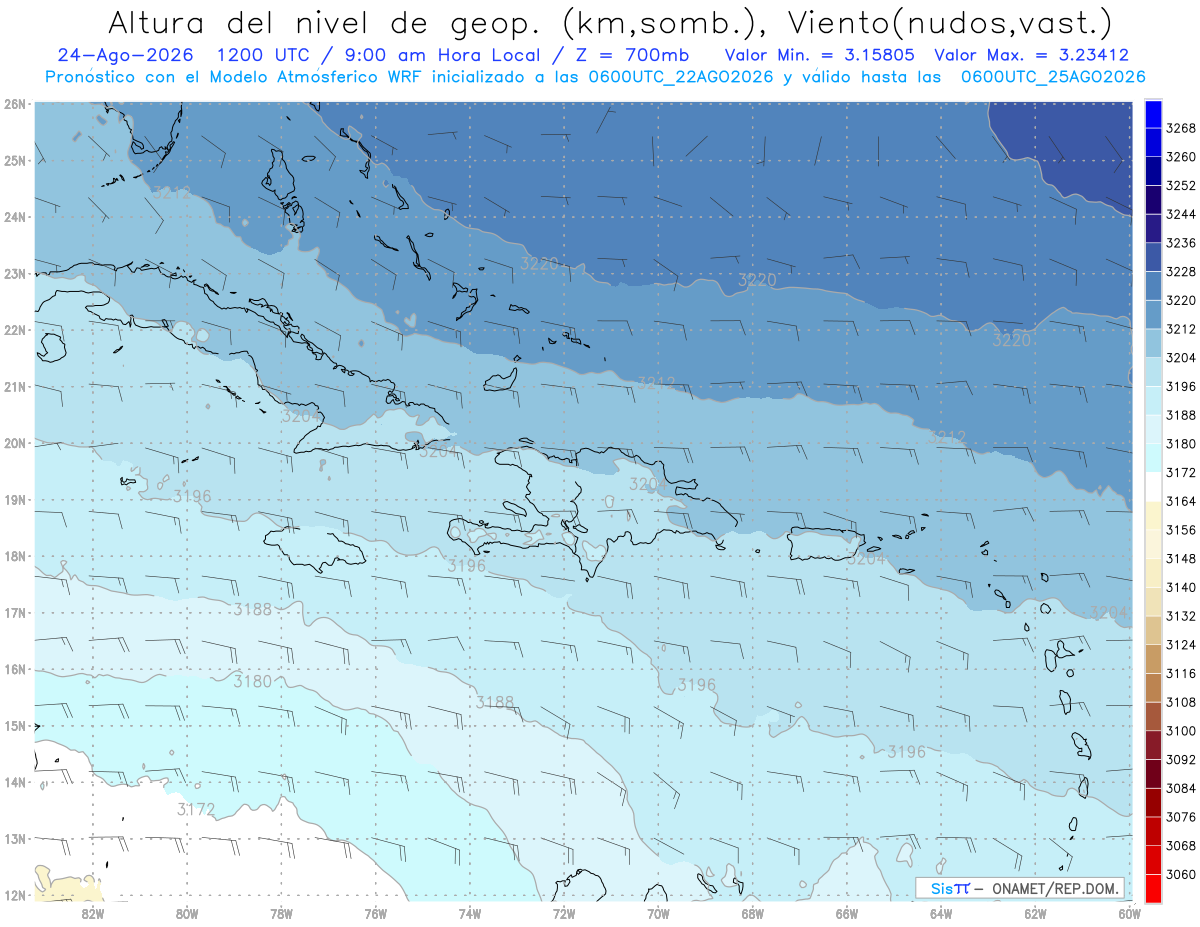Select the 20N latitude label

tap(14, 443)
